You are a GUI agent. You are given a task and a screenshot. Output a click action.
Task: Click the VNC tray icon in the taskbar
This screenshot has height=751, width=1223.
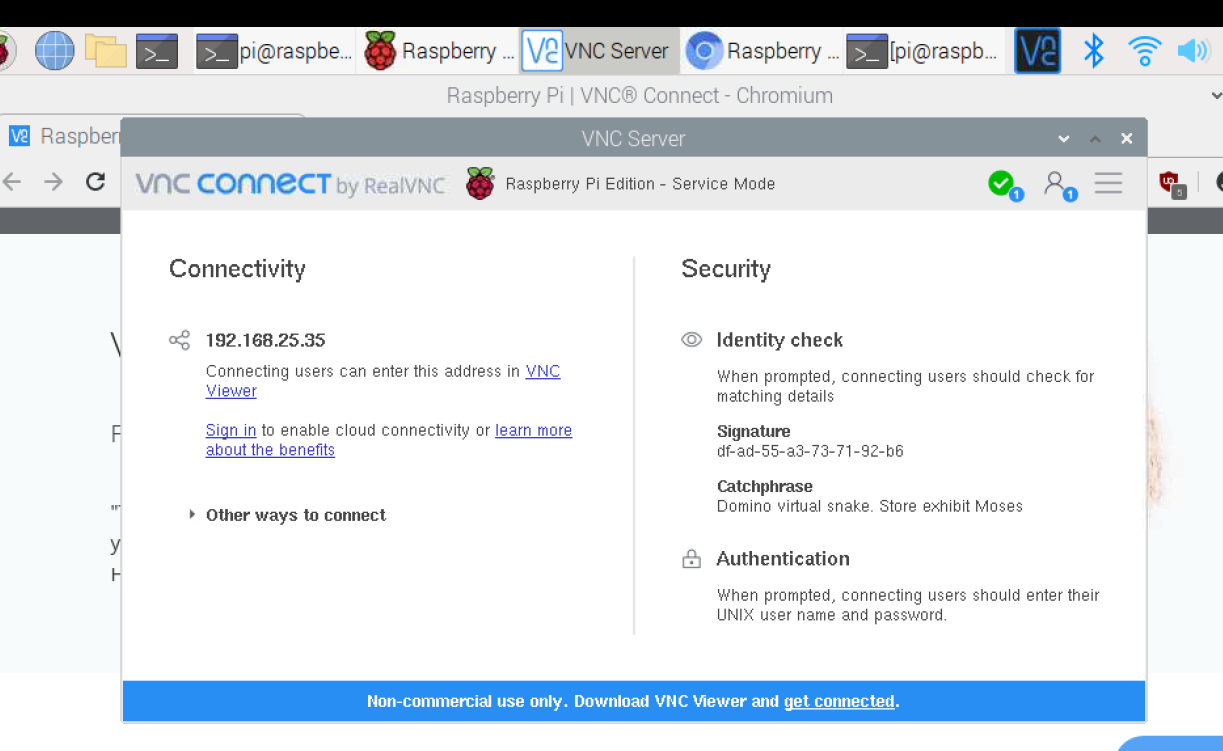tap(1037, 50)
